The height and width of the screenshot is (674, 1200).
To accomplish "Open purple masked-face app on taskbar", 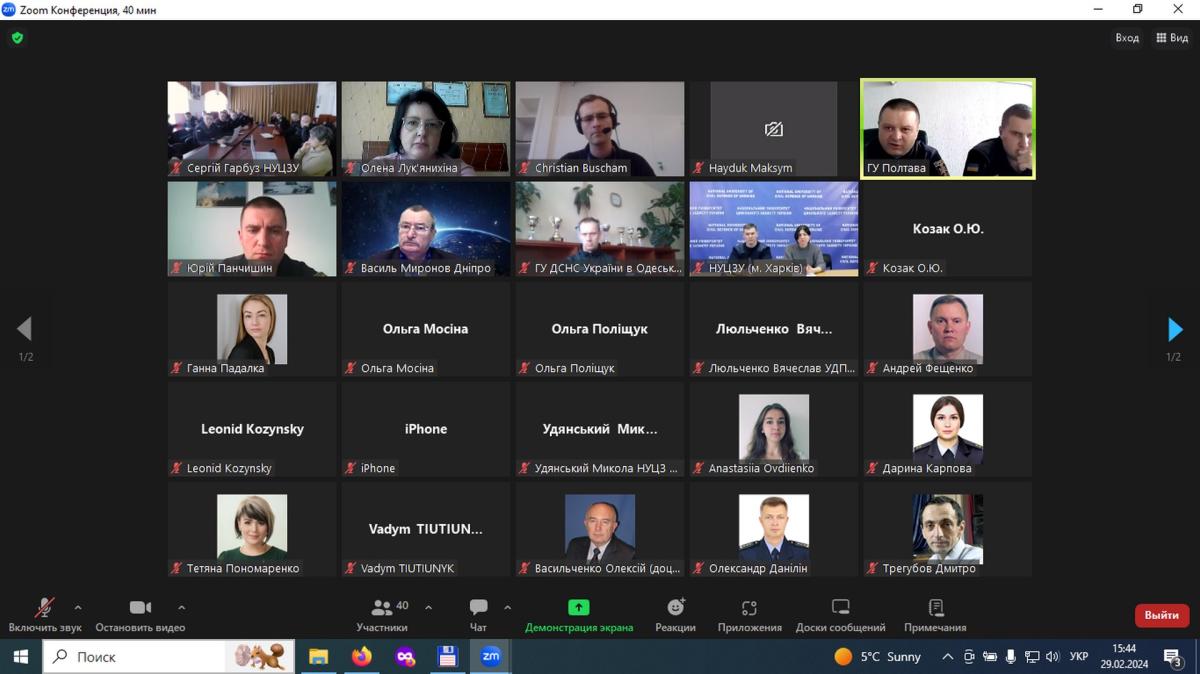I will pos(405,657).
